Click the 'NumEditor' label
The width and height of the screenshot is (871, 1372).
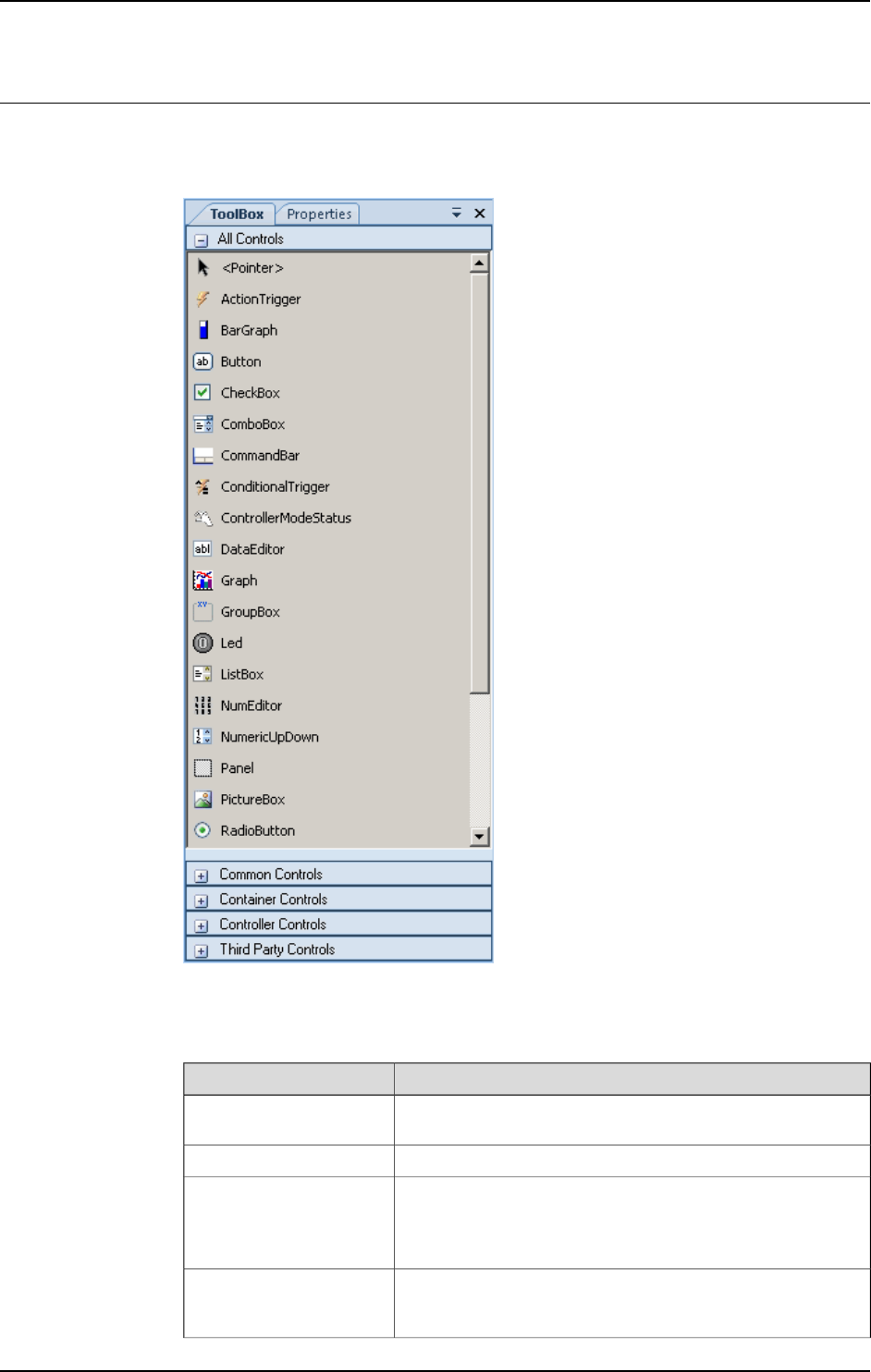251,705
